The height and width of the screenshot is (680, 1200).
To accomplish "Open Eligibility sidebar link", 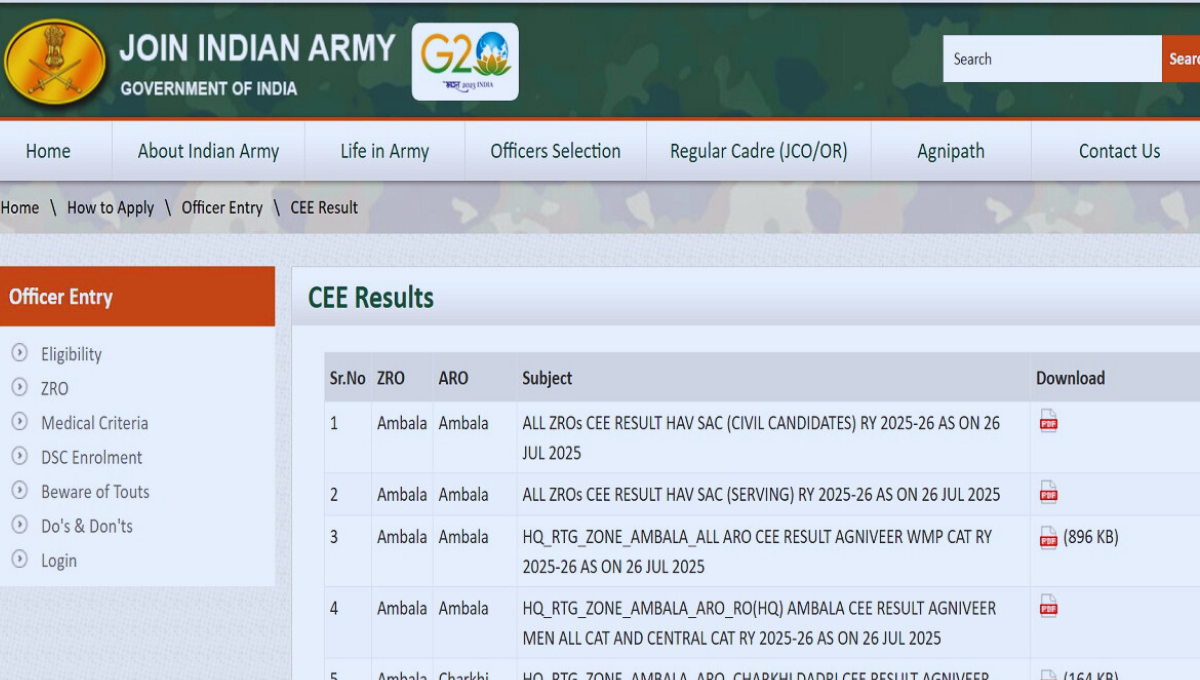I will click(71, 354).
